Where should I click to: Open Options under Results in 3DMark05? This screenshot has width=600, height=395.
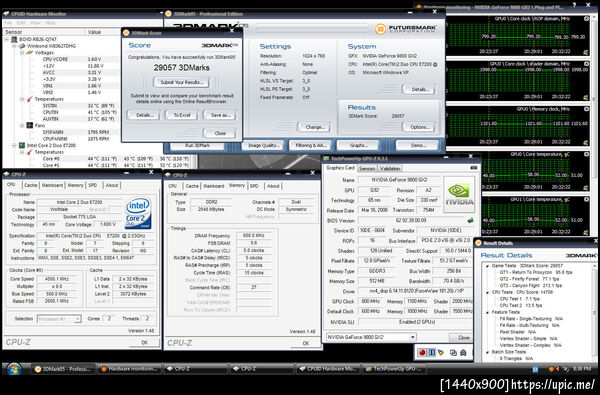pos(419,127)
